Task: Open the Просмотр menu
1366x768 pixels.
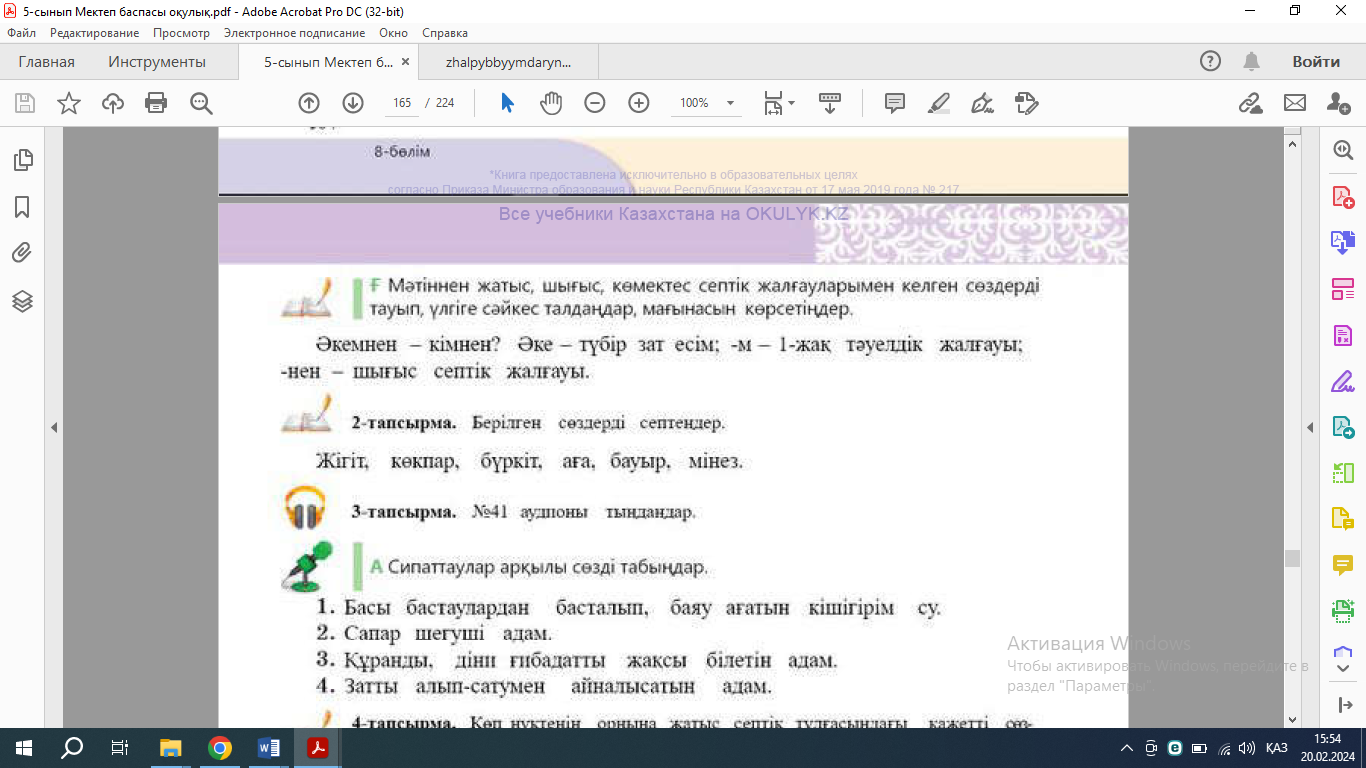Action: tap(181, 33)
